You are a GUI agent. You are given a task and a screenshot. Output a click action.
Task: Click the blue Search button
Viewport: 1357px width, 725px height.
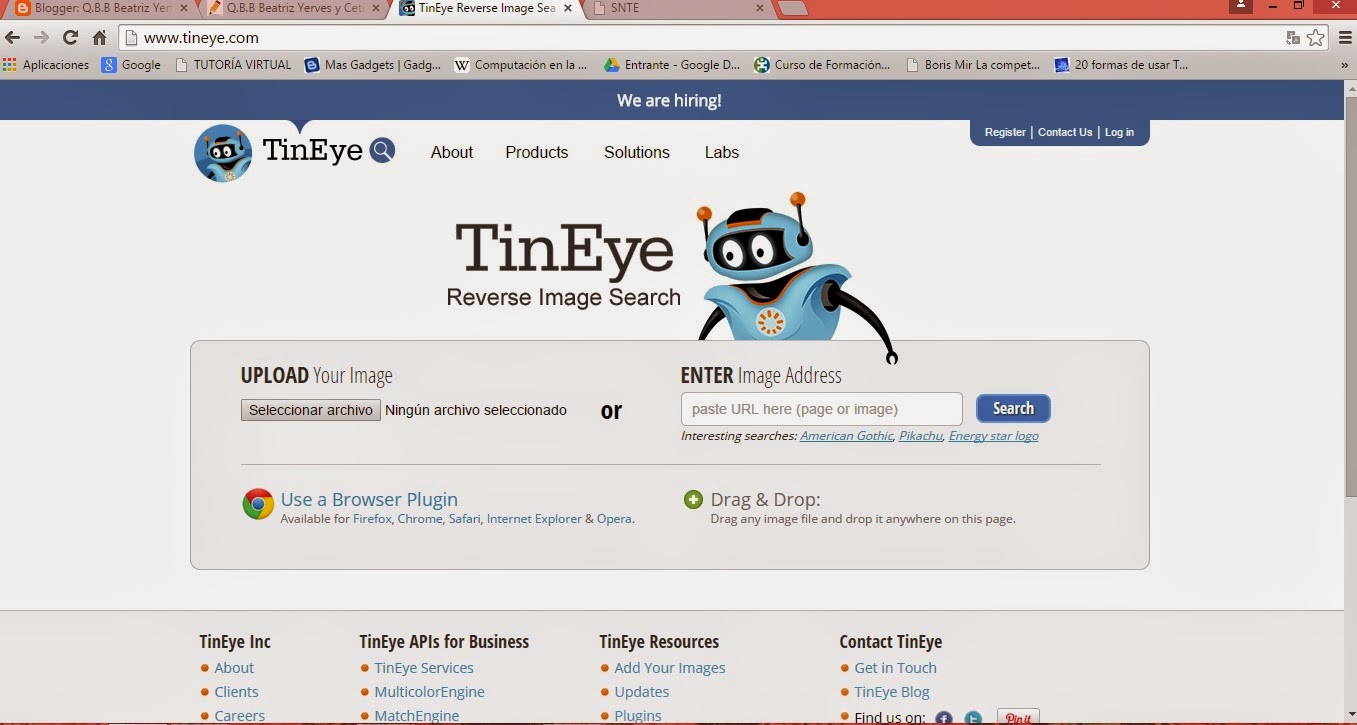[x=1013, y=408]
